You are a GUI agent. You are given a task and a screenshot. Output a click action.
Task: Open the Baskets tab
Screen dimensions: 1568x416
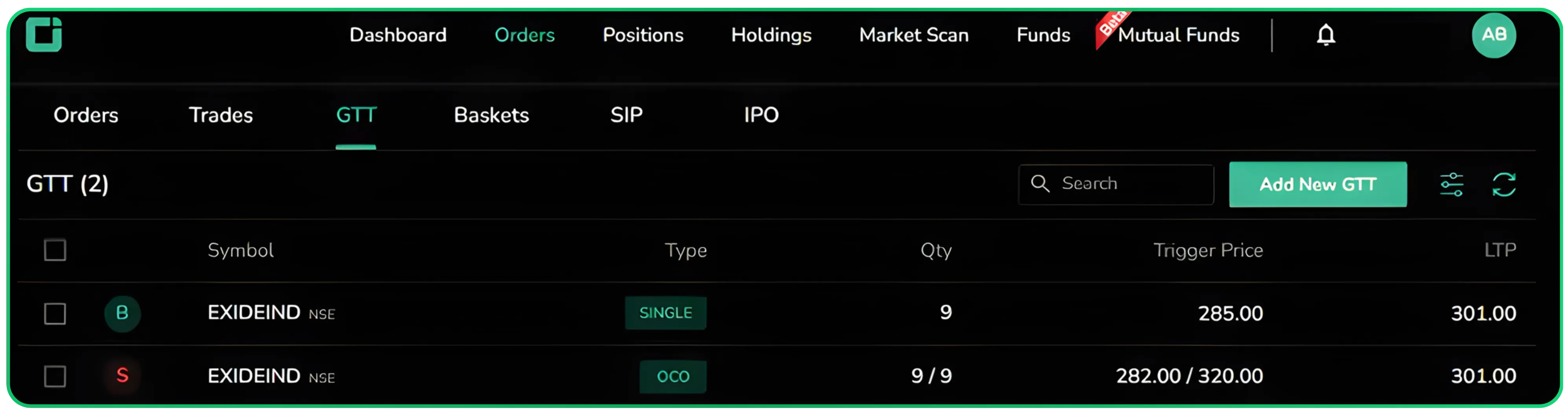491,115
